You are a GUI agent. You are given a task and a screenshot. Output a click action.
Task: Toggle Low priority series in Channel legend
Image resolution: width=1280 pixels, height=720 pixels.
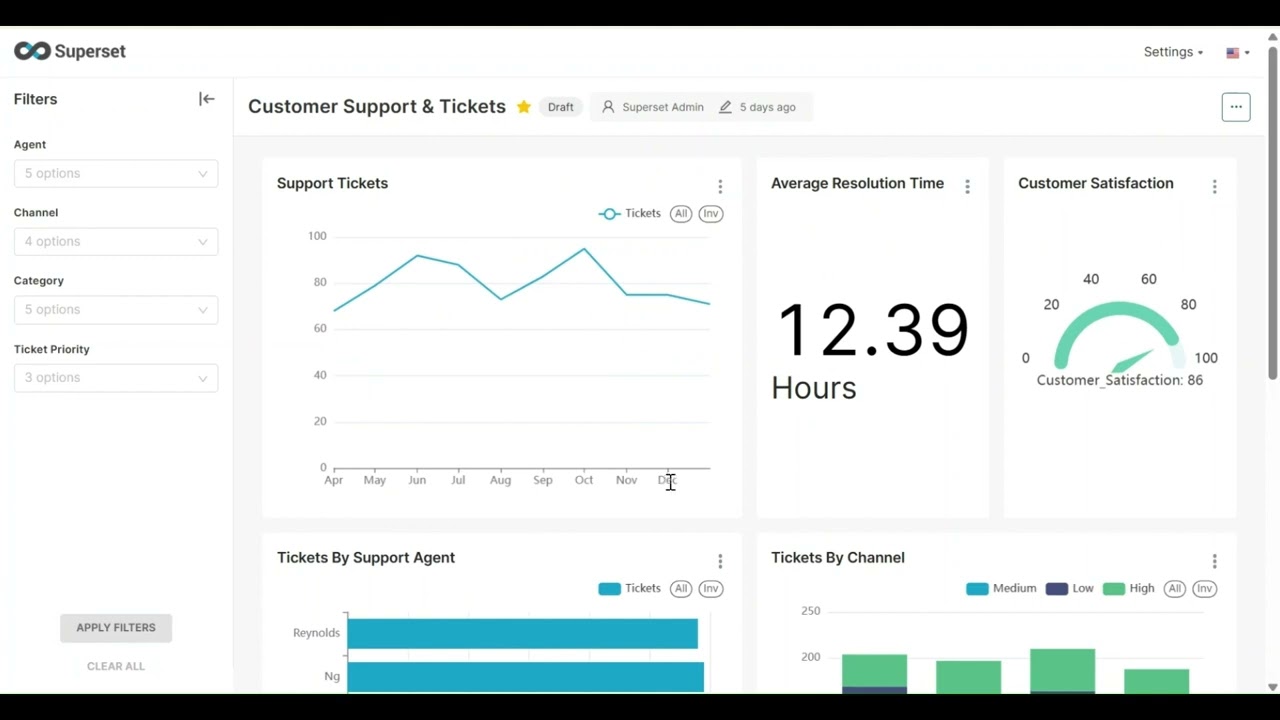click(1070, 588)
